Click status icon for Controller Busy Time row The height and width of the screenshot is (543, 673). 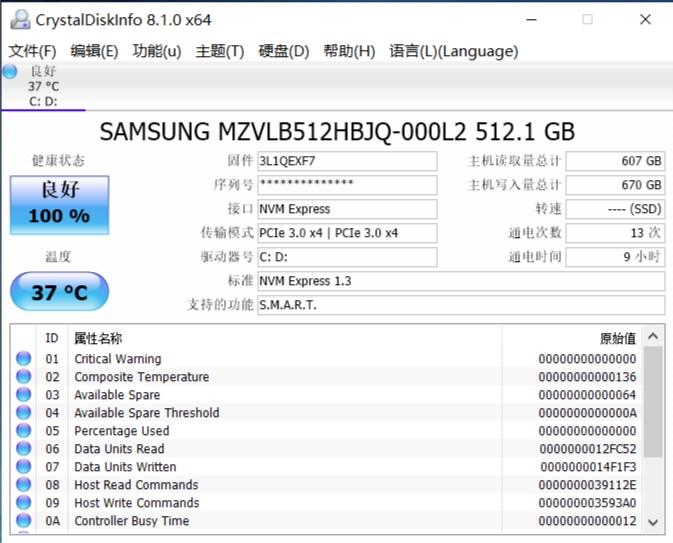click(24, 521)
